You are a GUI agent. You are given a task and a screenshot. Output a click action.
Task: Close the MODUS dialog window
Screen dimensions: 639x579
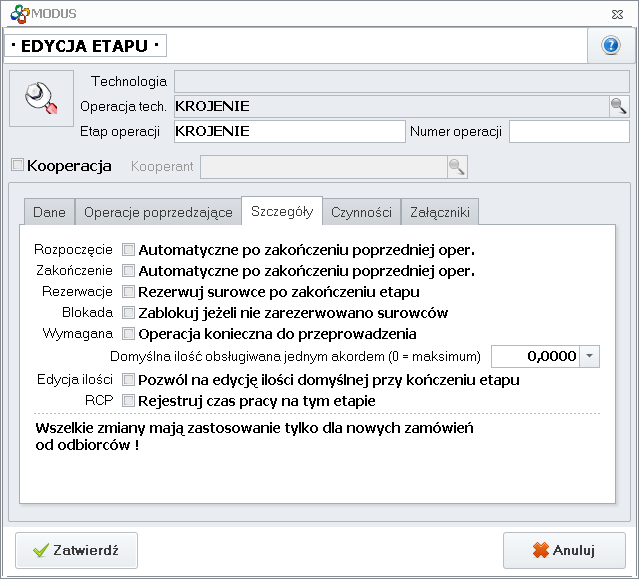(619, 13)
